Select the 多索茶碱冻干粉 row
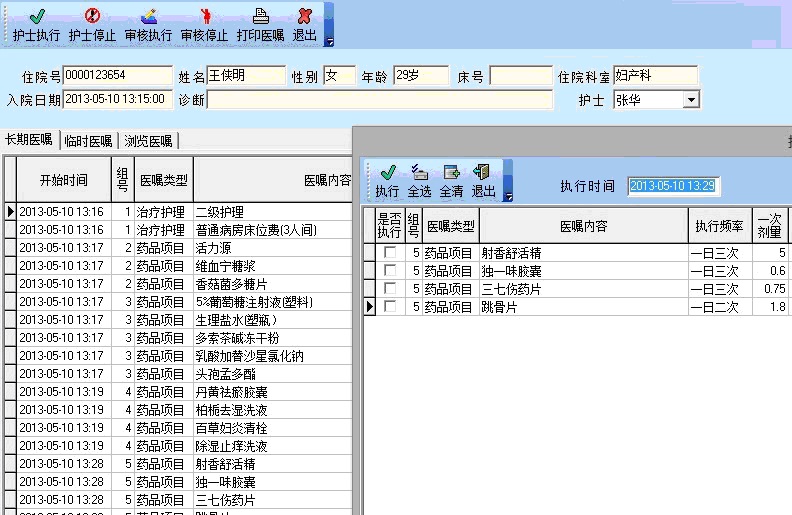The width and height of the screenshot is (792, 515). [178, 338]
